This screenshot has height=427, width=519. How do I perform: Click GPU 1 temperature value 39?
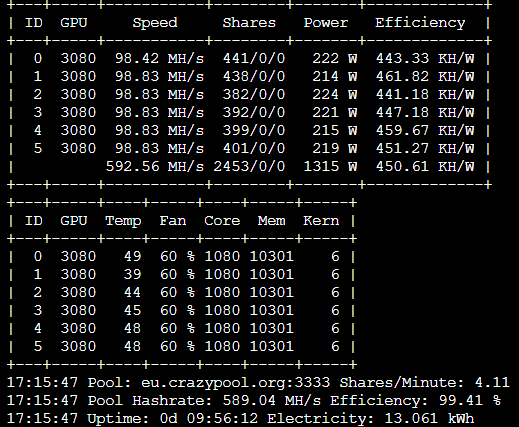(x=132, y=275)
